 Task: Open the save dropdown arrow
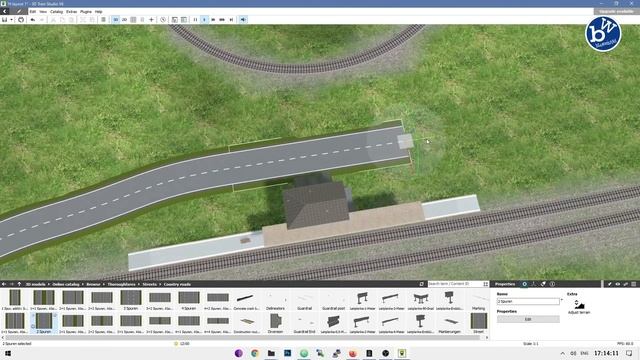[11, 20]
